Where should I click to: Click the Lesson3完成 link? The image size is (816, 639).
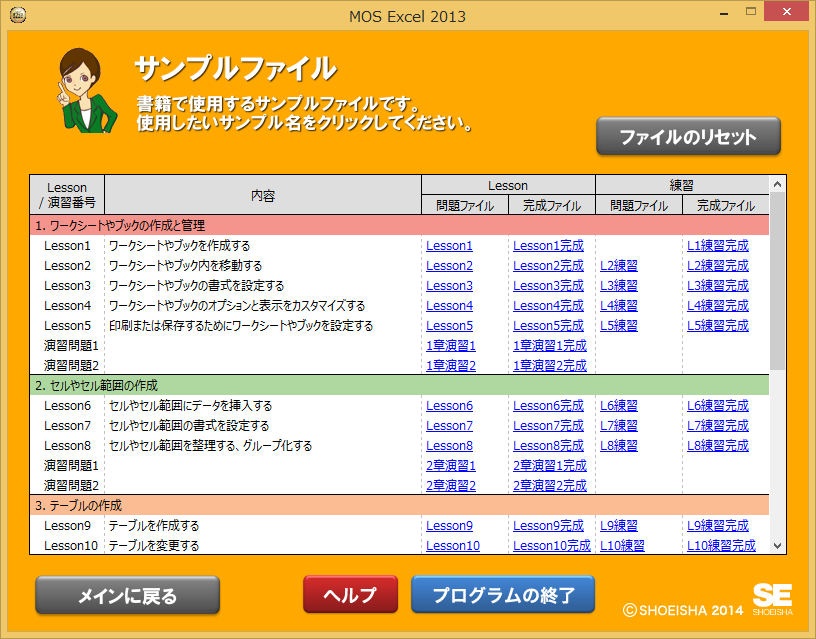548,286
